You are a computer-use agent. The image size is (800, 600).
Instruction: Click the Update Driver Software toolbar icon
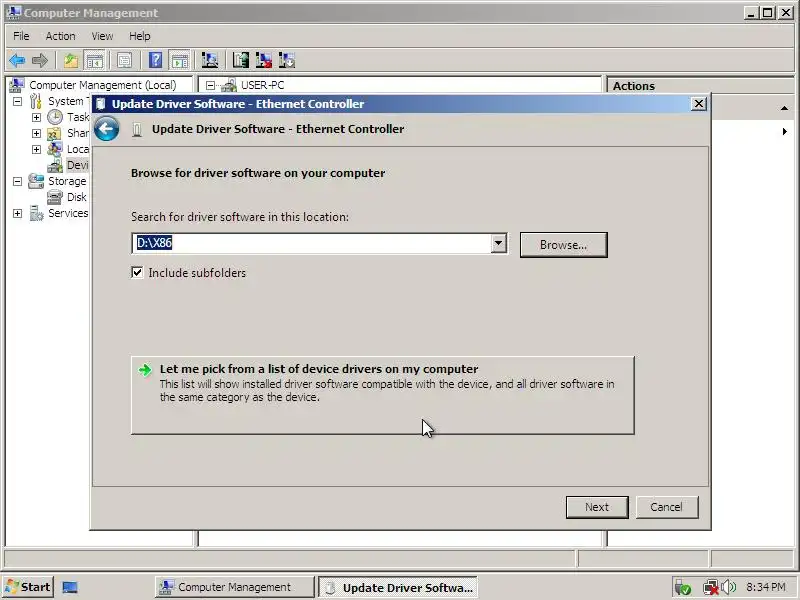[x=240, y=60]
